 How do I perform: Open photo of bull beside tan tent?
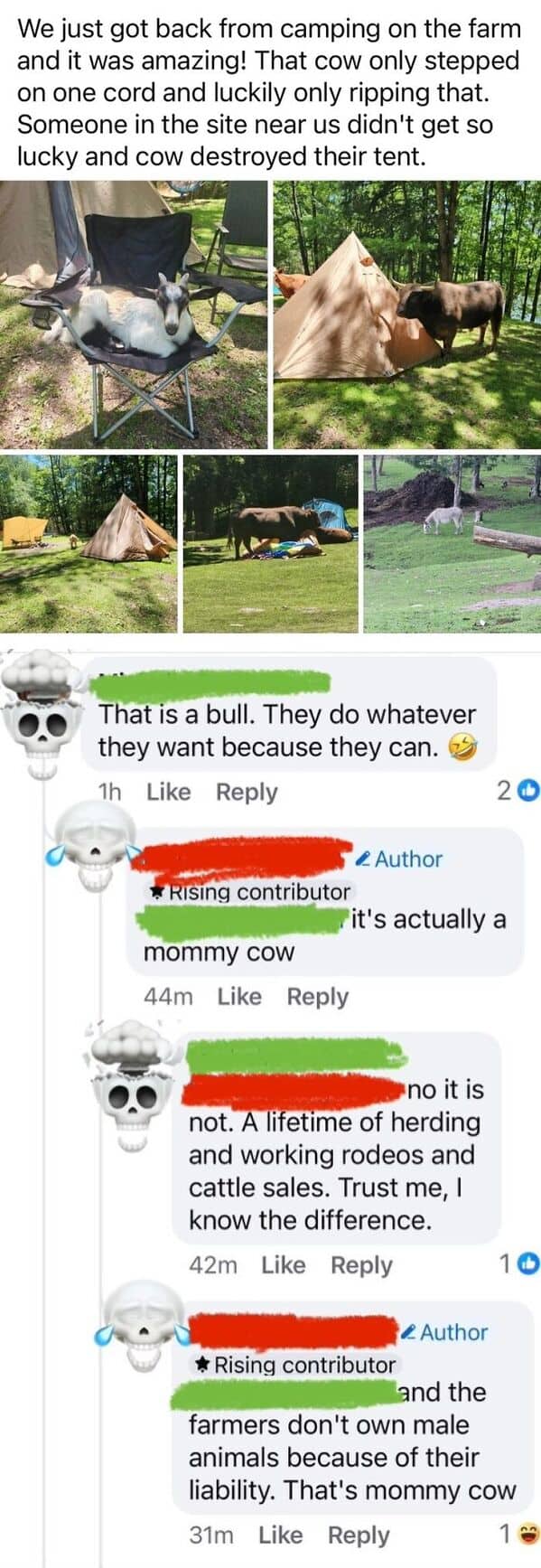[x=407, y=315]
